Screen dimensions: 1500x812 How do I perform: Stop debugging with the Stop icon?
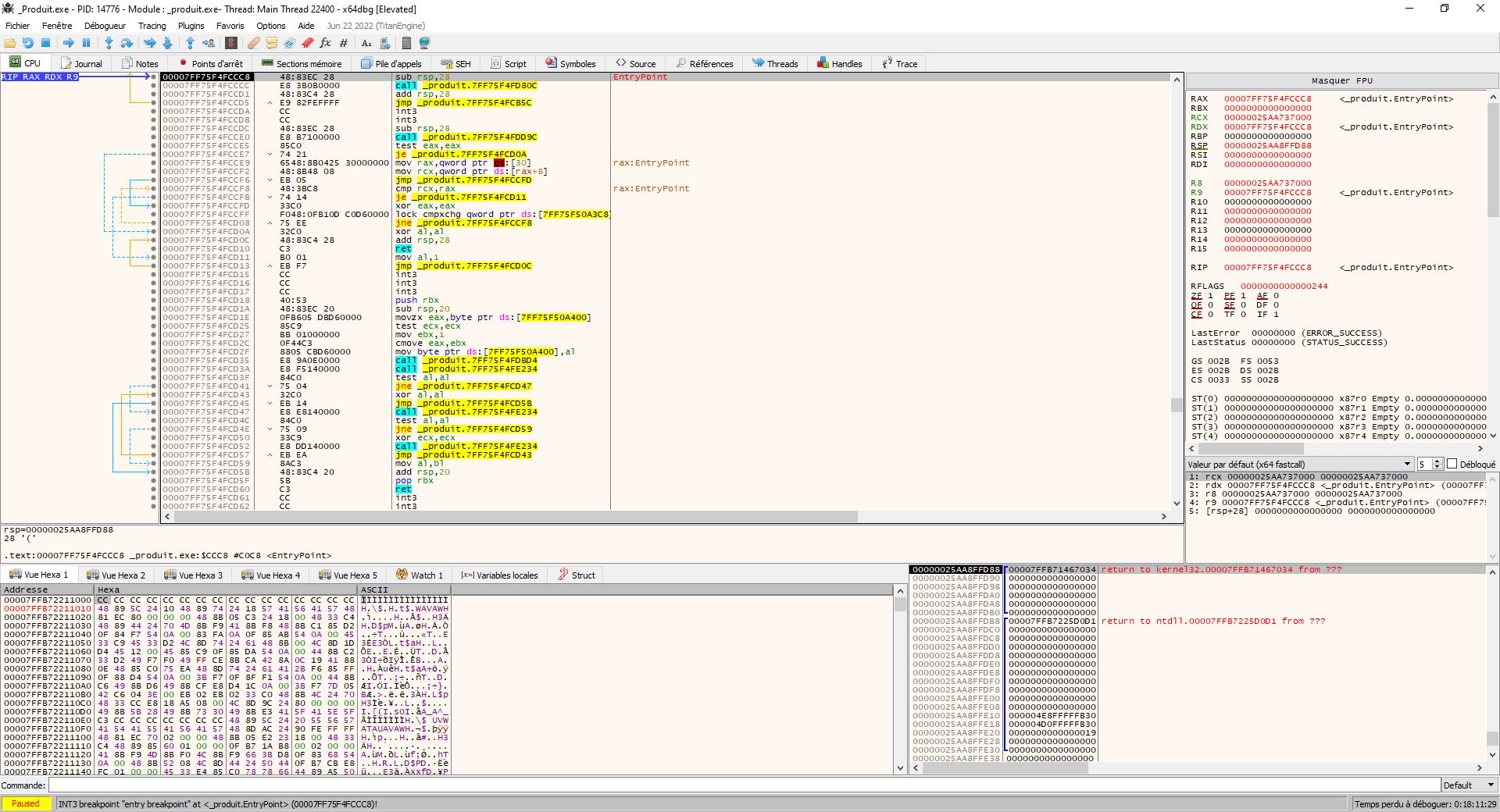click(45, 44)
